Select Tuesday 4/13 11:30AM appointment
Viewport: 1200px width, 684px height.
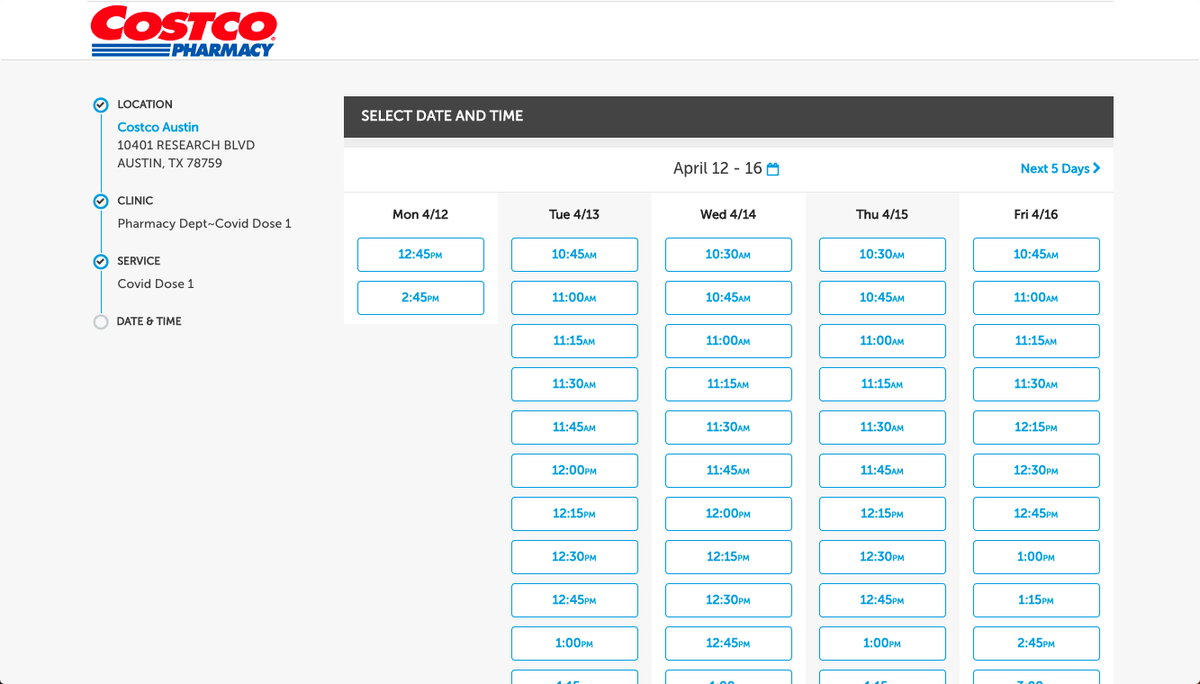[574, 384]
